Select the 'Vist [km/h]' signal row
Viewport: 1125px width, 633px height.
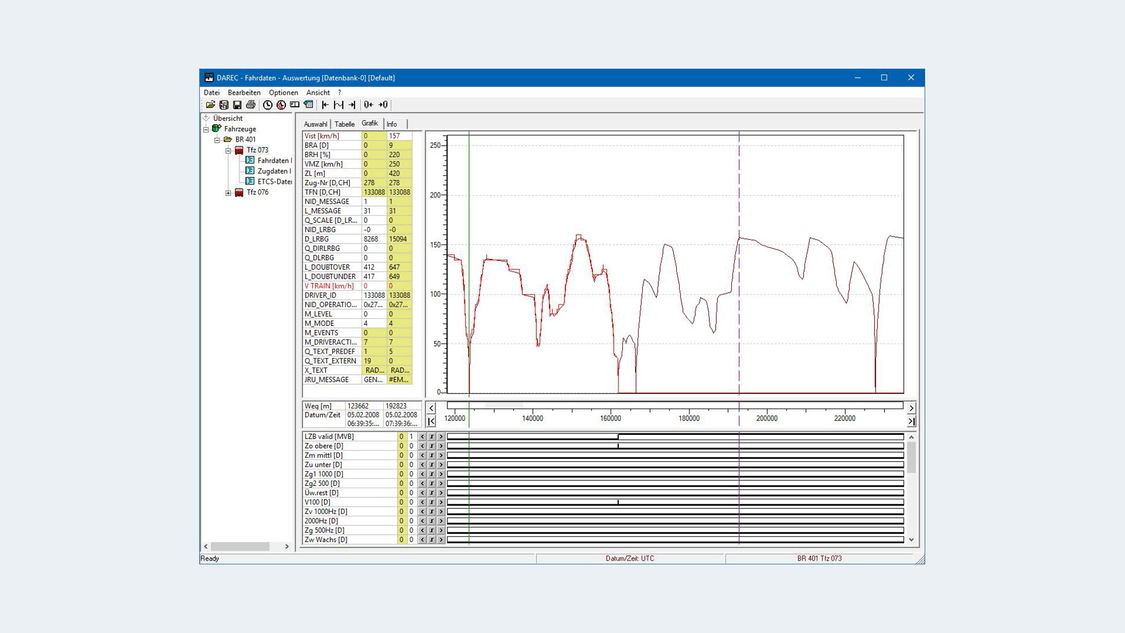(x=357, y=136)
